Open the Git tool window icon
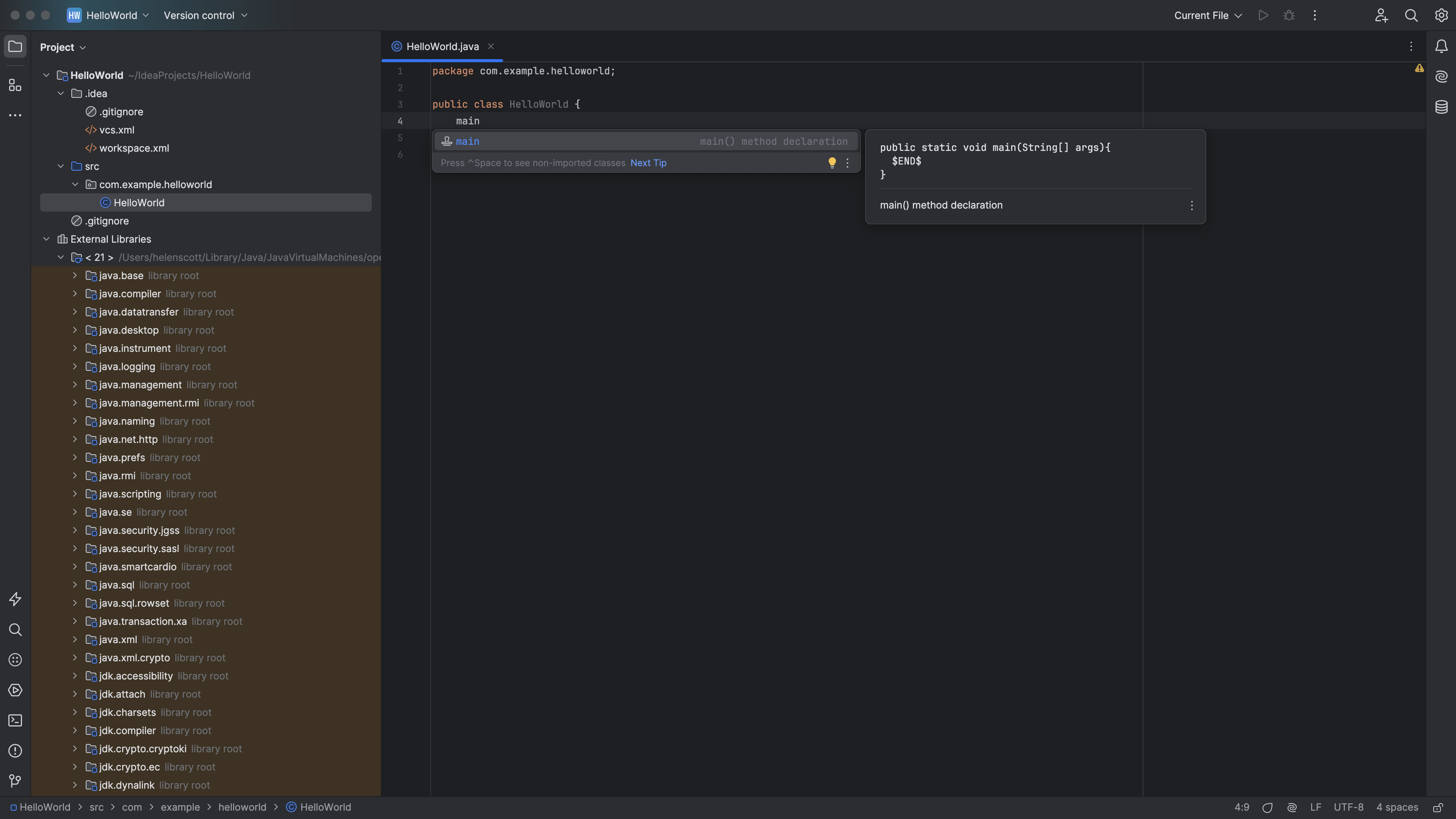The width and height of the screenshot is (1456, 819). click(x=15, y=781)
